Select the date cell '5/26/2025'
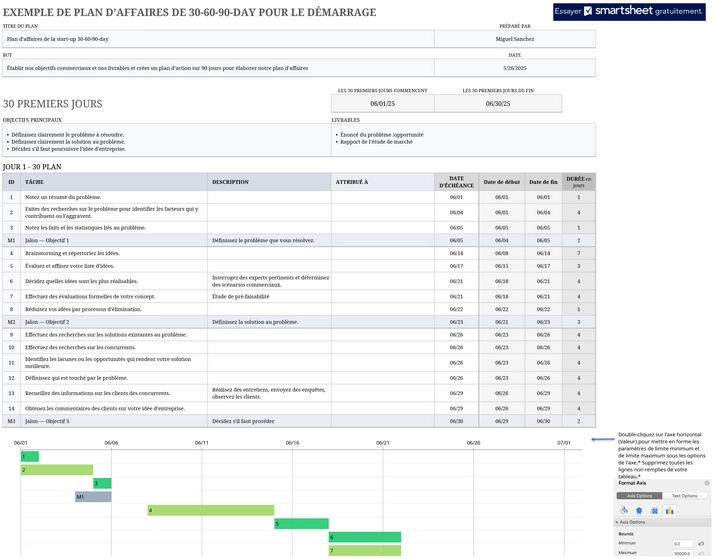This screenshot has height=559, width=713. 515,68
